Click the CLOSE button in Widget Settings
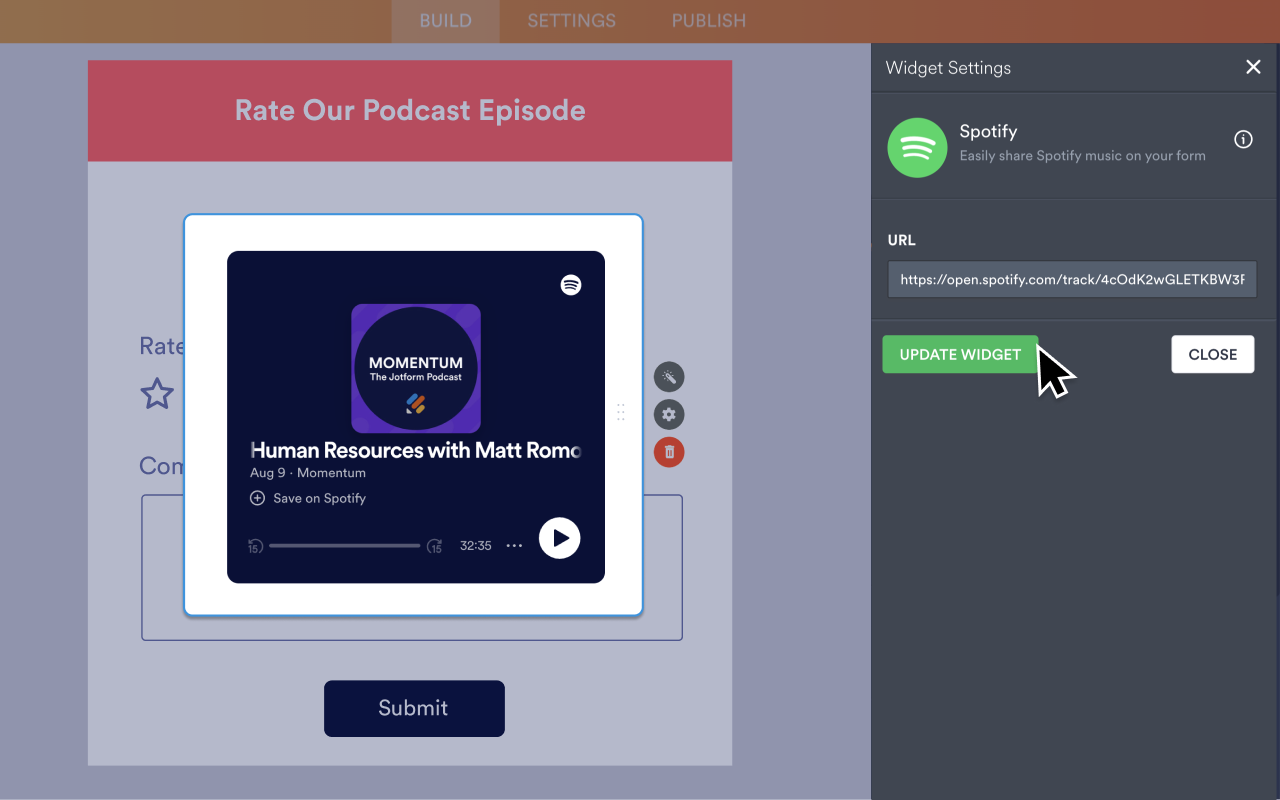The height and width of the screenshot is (800, 1280). (1213, 354)
